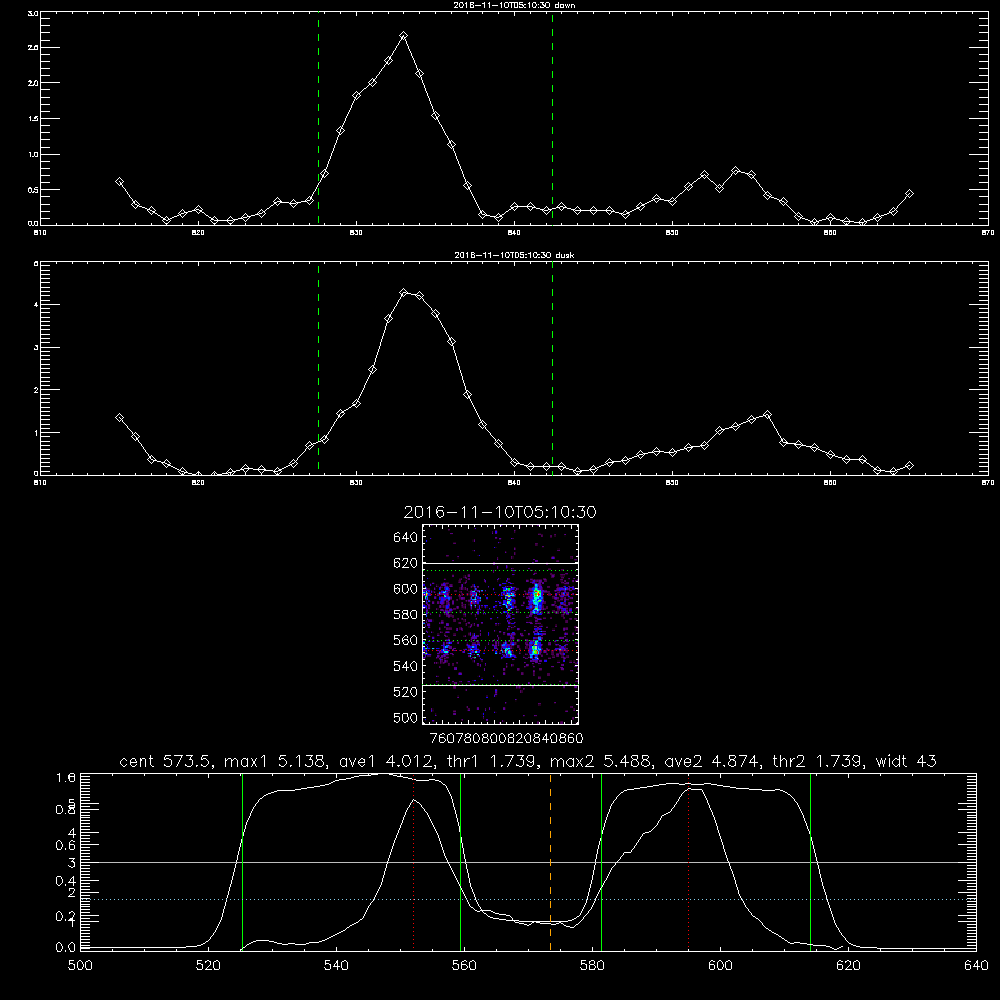Click the secondary peak diamond near 856 in dusk plot

(767, 415)
